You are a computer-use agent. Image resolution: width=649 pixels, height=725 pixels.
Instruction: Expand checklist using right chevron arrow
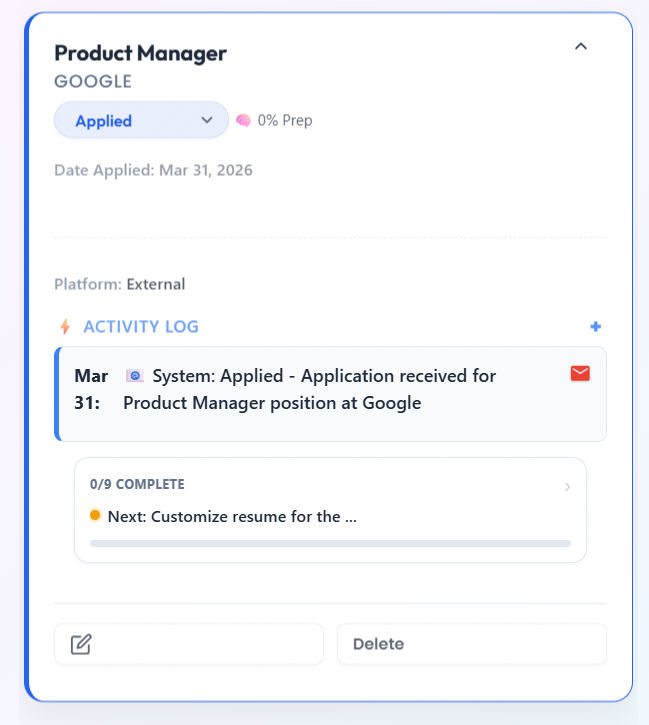point(567,487)
